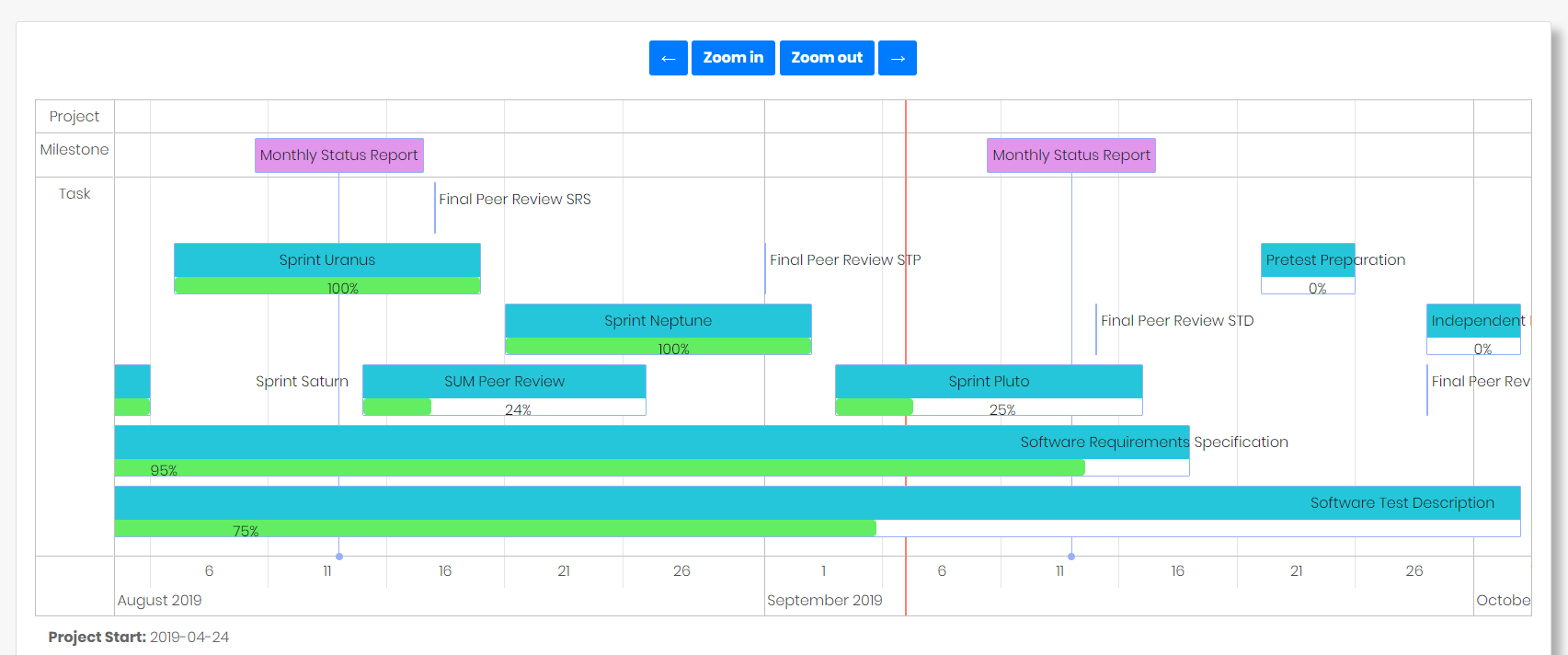
Task: Click Sprint Pluto 25% progress bar
Action: [875, 408]
